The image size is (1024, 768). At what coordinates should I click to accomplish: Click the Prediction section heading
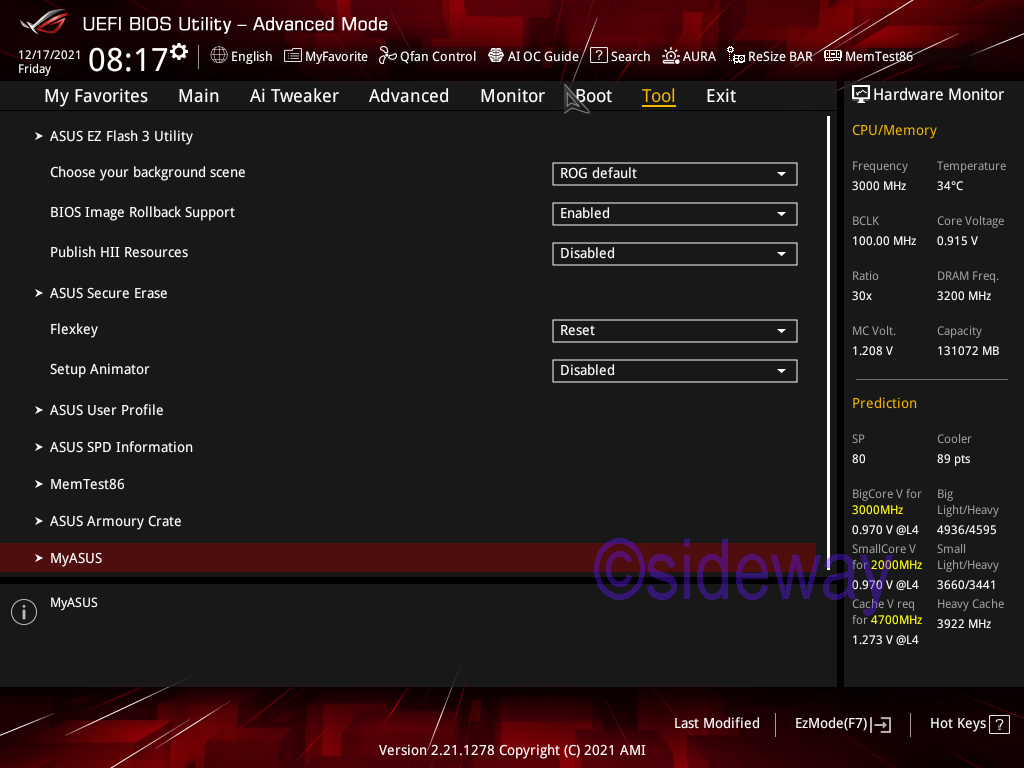[x=884, y=403]
